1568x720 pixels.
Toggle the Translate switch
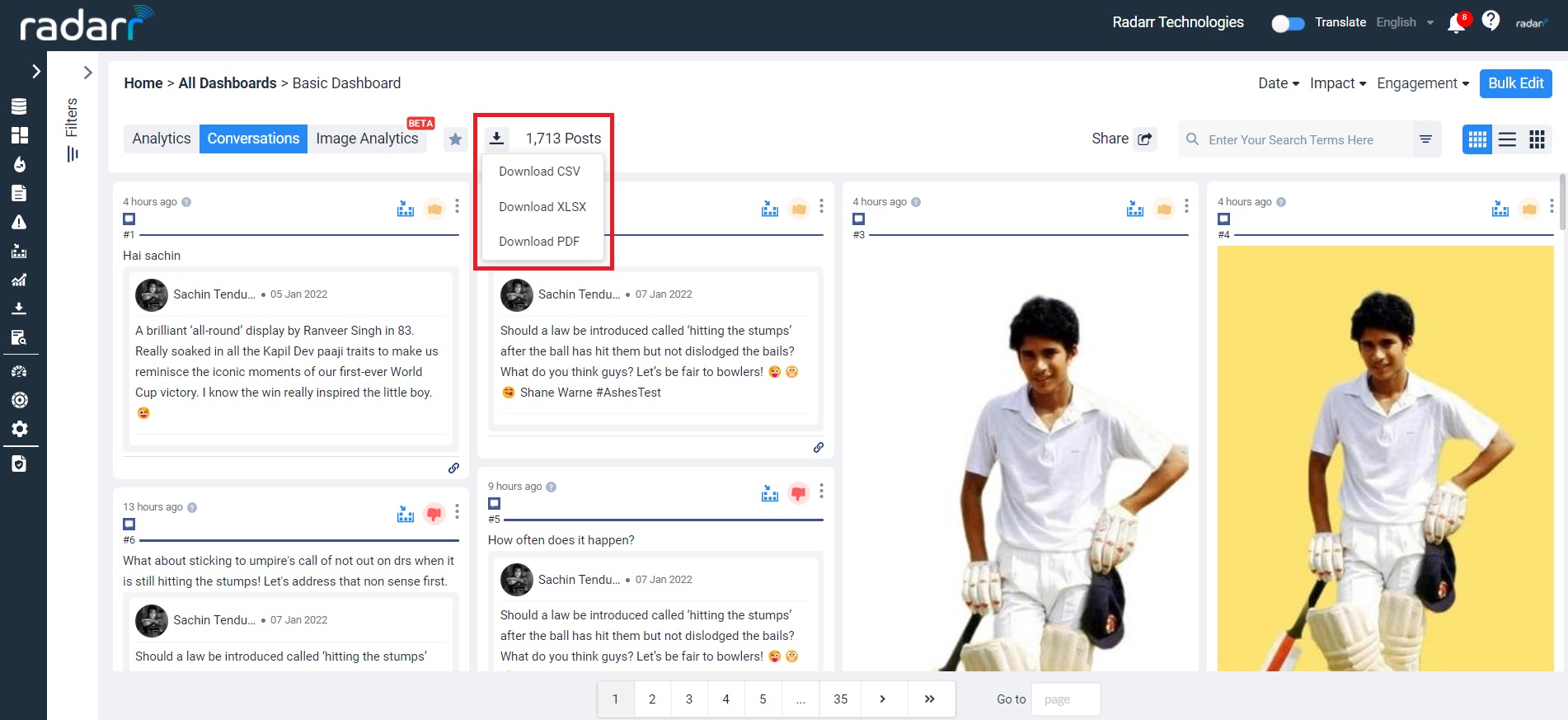click(x=1288, y=23)
